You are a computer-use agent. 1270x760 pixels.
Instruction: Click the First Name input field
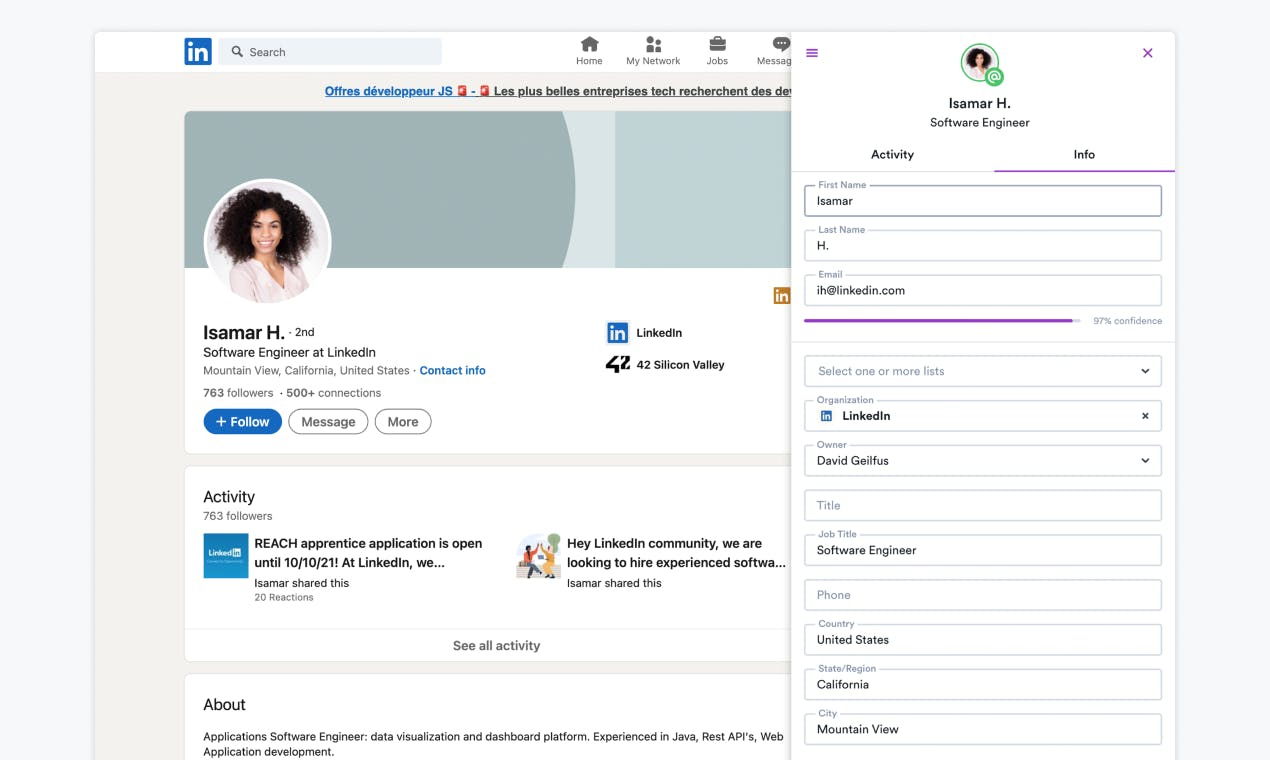pos(983,201)
